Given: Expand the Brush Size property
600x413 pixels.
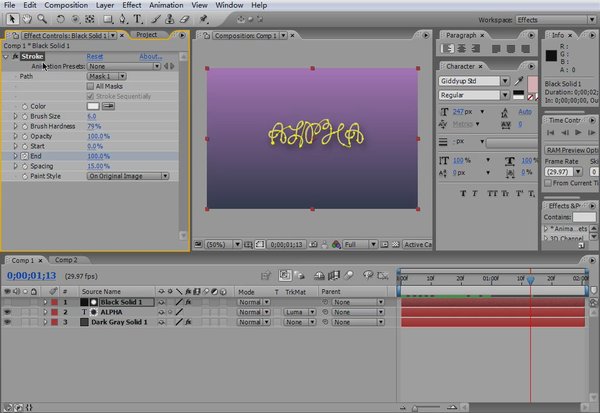Looking at the screenshot, I should [15, 116].
